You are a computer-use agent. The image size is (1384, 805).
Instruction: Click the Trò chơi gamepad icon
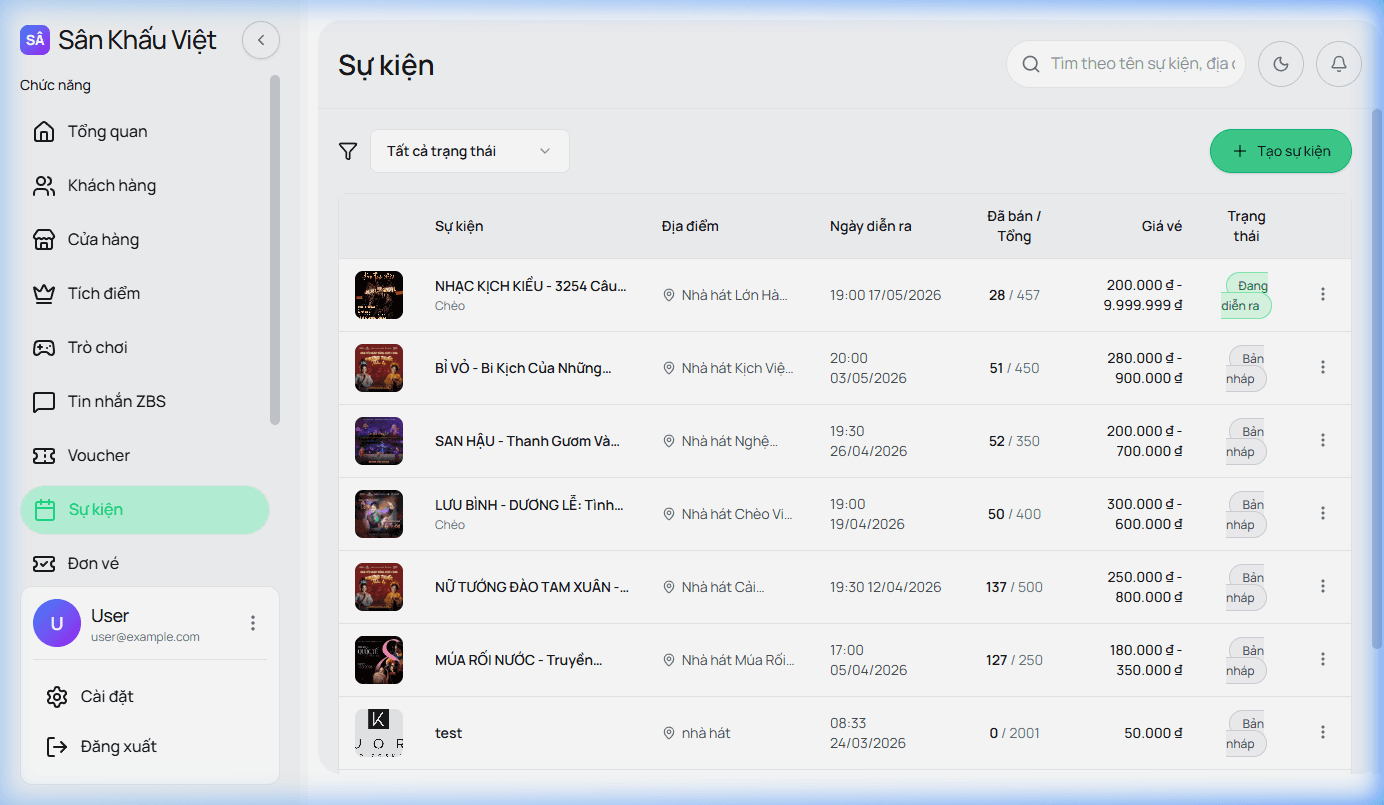point(44,348)
